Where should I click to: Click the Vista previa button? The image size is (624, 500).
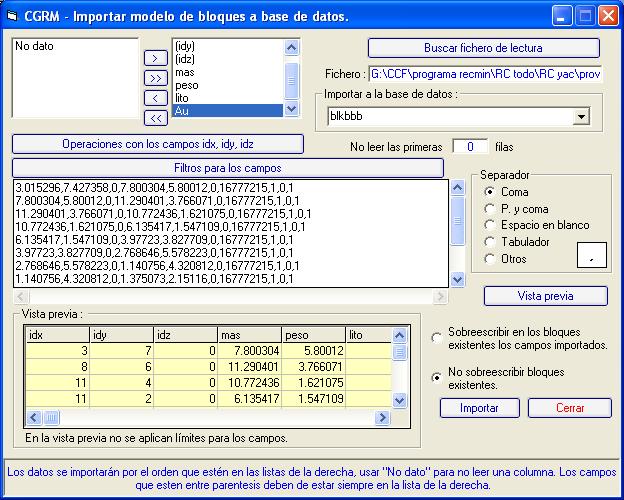(x=546, y=296)
